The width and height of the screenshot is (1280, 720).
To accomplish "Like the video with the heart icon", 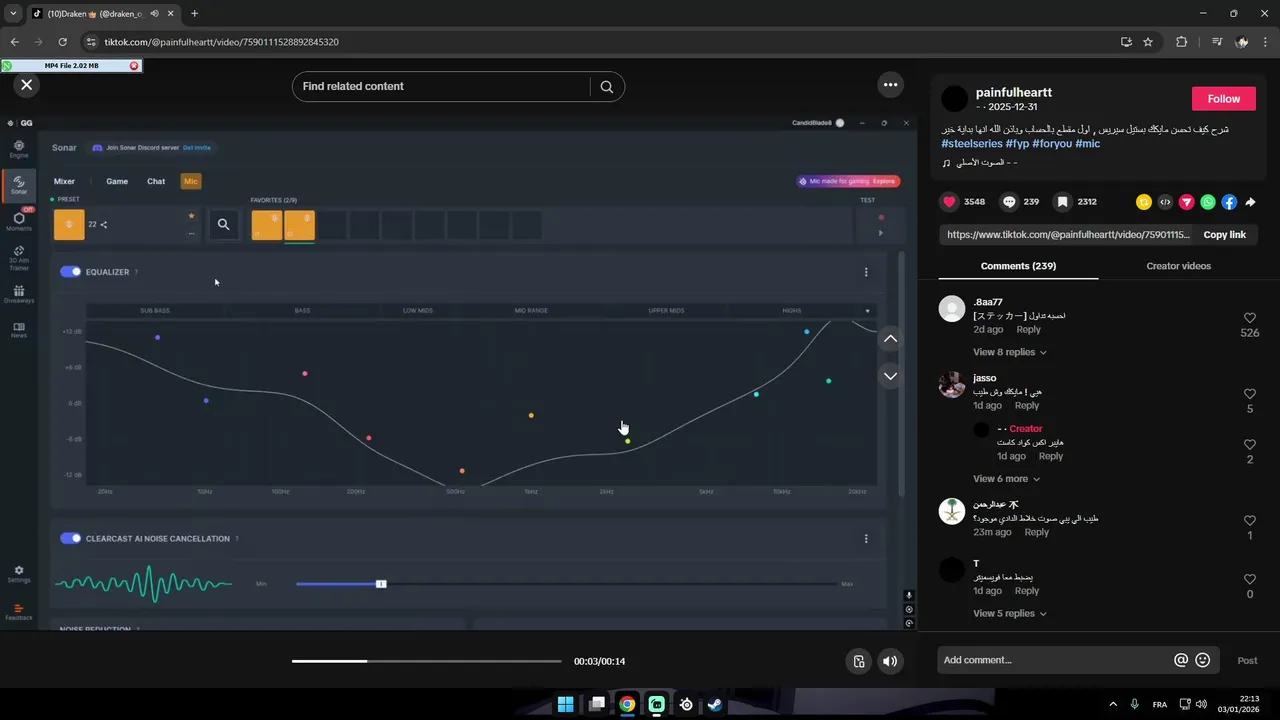I will tap(949, 202).
